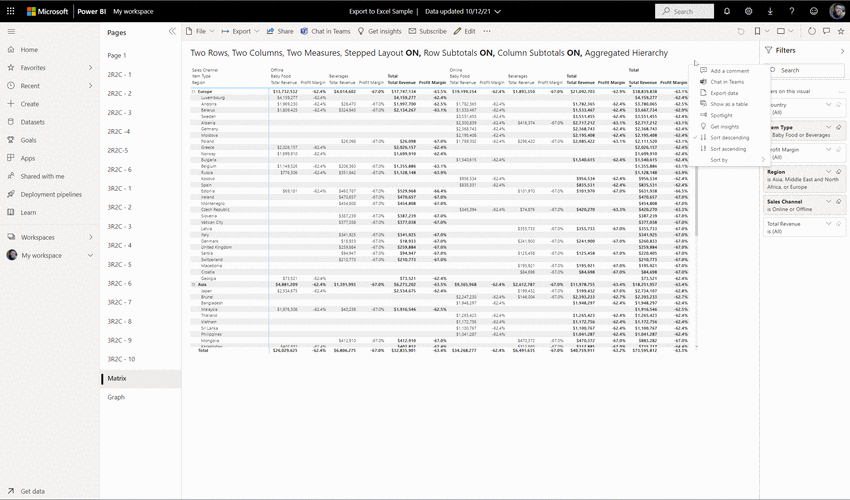
Task: Expand the Recent navigation chevron
Action: (91, 86)
